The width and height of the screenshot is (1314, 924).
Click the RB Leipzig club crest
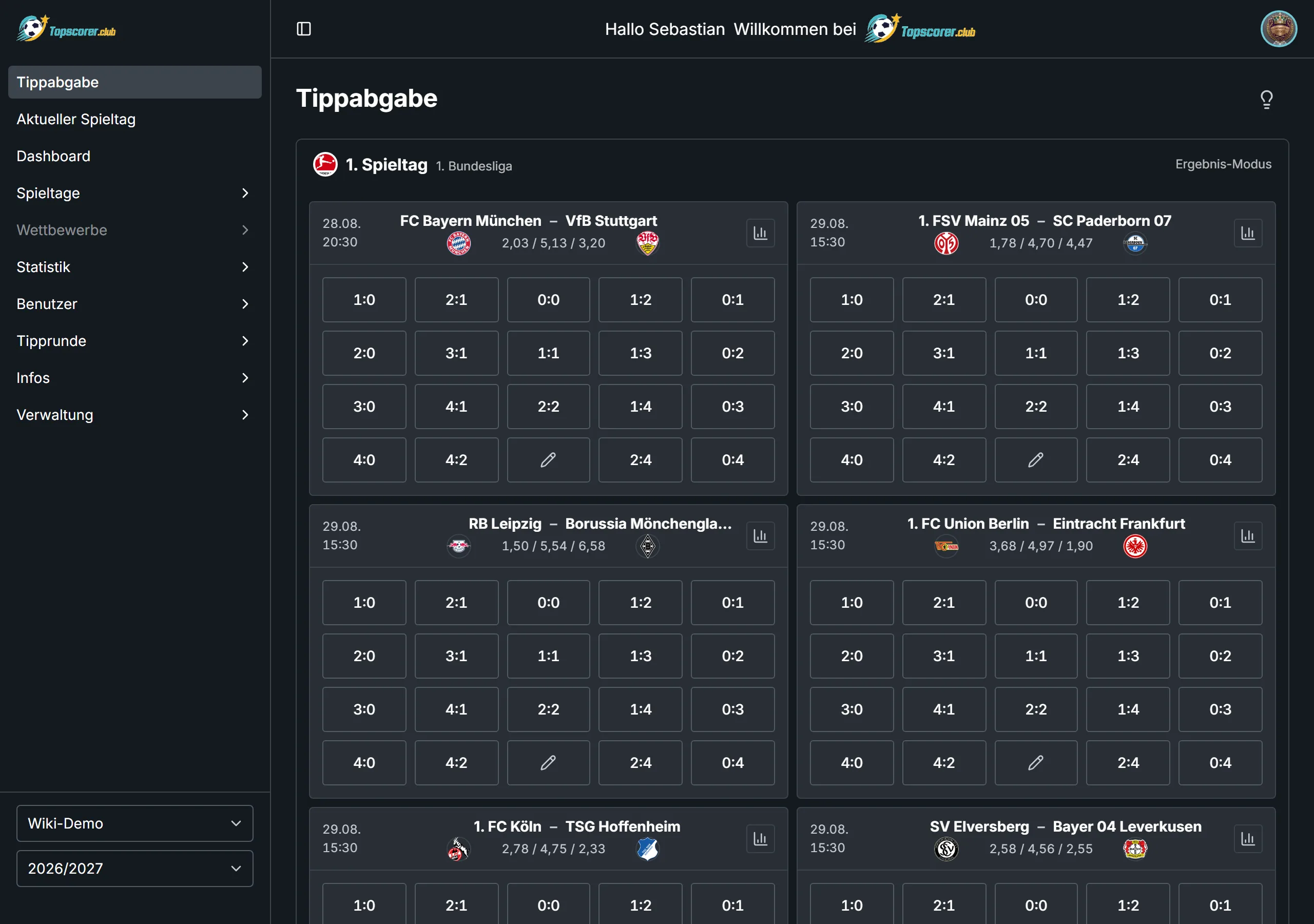459,546
